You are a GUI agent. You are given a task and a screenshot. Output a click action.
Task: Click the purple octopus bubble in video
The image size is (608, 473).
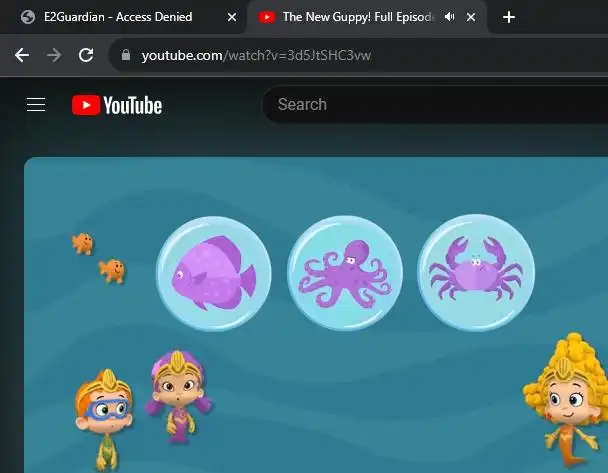345,273
